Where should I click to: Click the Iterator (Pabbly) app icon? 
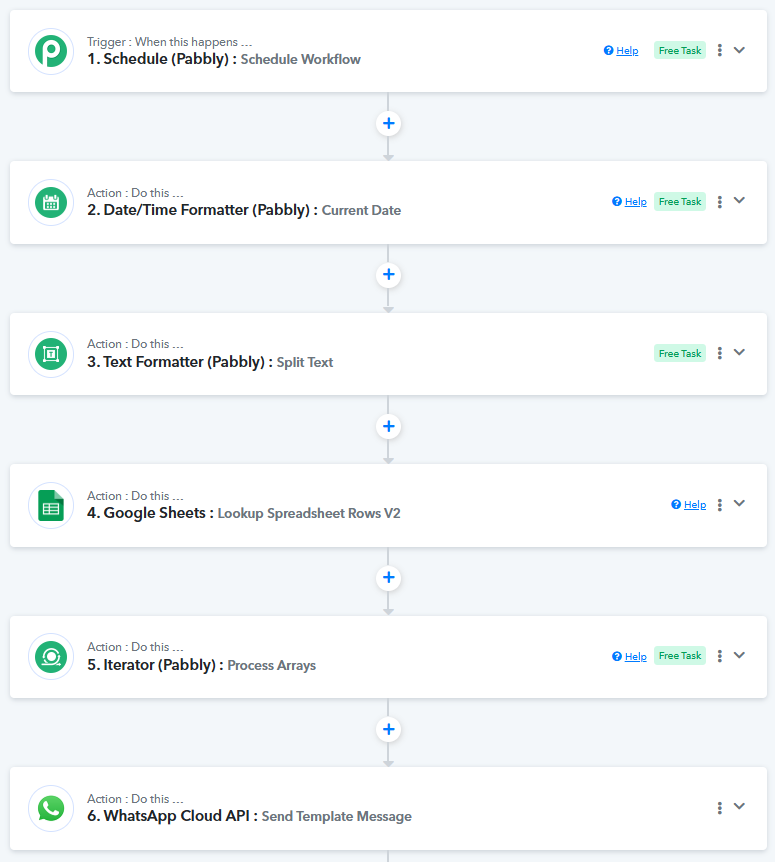pyautogui.click(x=51, y=657)
